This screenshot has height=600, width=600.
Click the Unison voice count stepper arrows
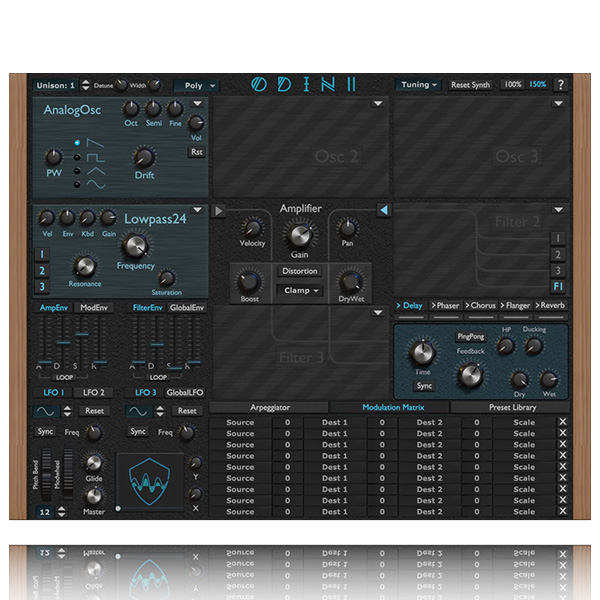coord(86,85)
